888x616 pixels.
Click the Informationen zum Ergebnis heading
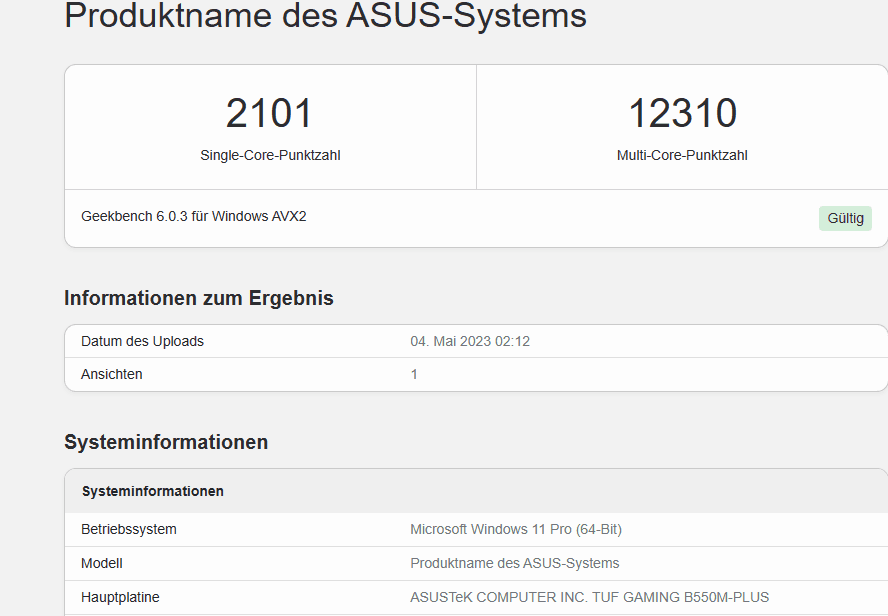point(199,298)
